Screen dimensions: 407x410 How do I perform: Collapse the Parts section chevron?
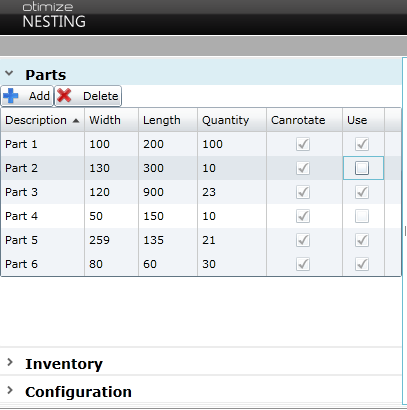point(9,73)
